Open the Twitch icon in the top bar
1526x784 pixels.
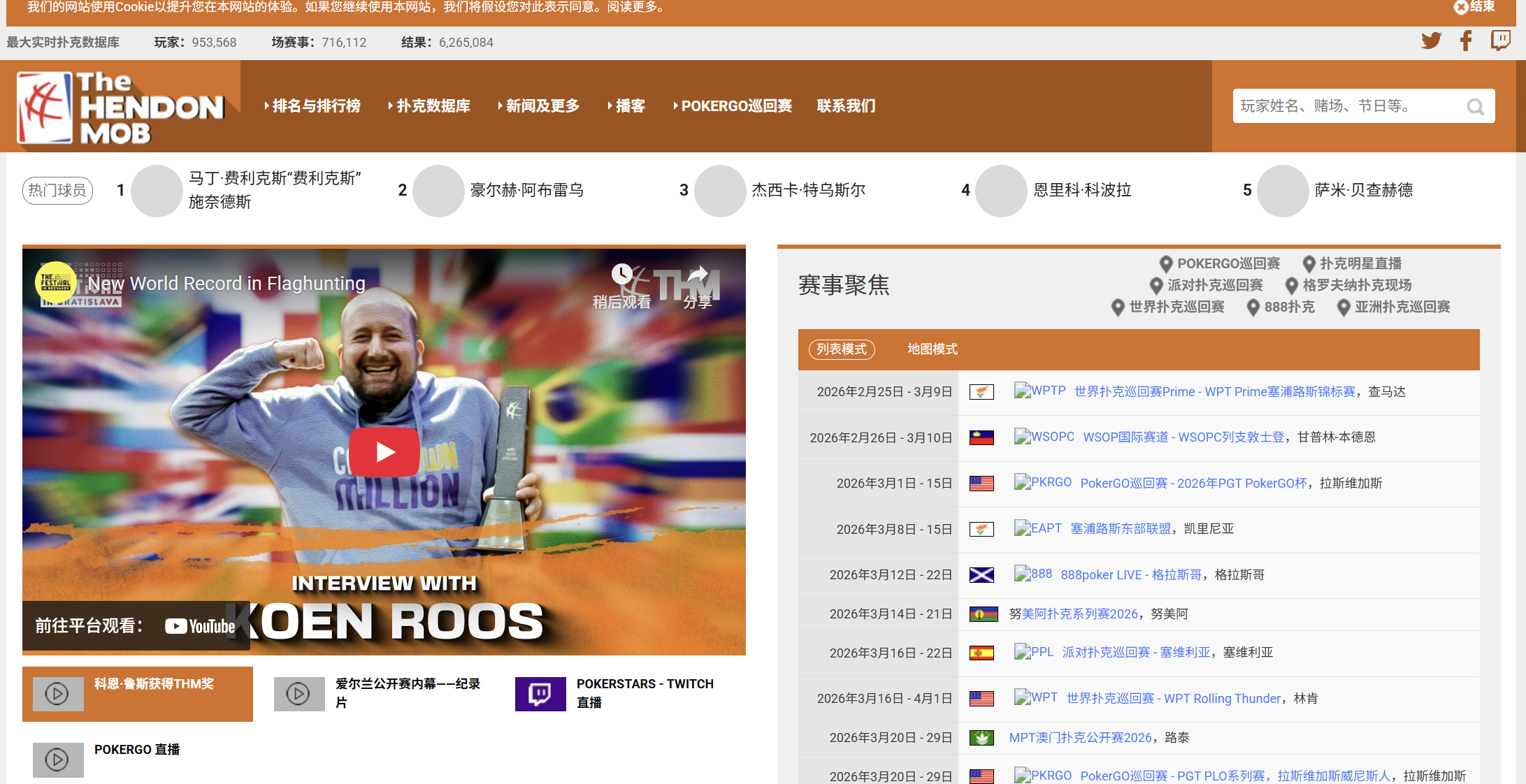point(1500,41)
